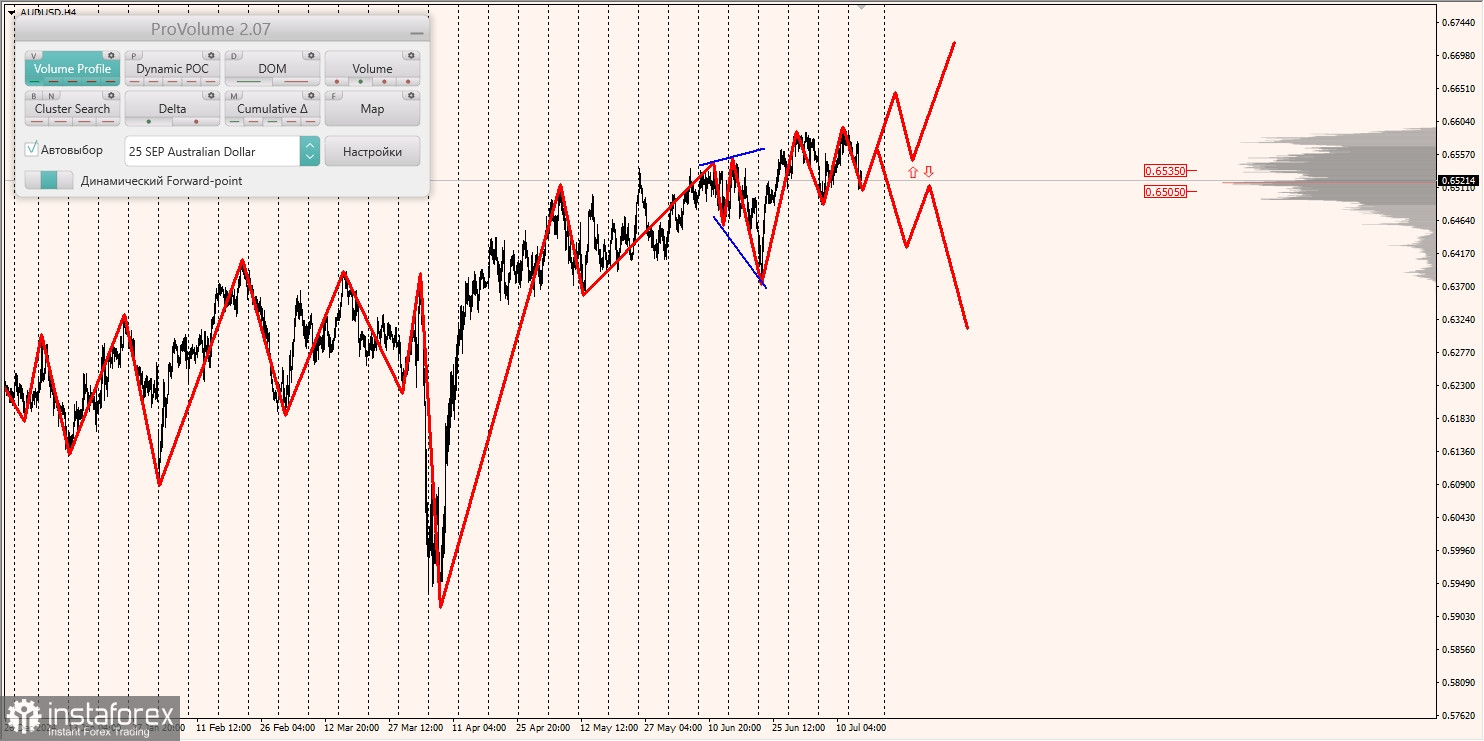The height and width of the screenshot is (741, 1484).
Task: Activate the Cluster Search module
Action: coord(72,109)
